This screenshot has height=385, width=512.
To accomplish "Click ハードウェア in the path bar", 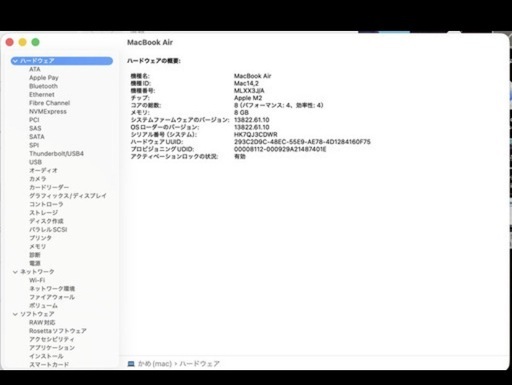I will 200,364.
